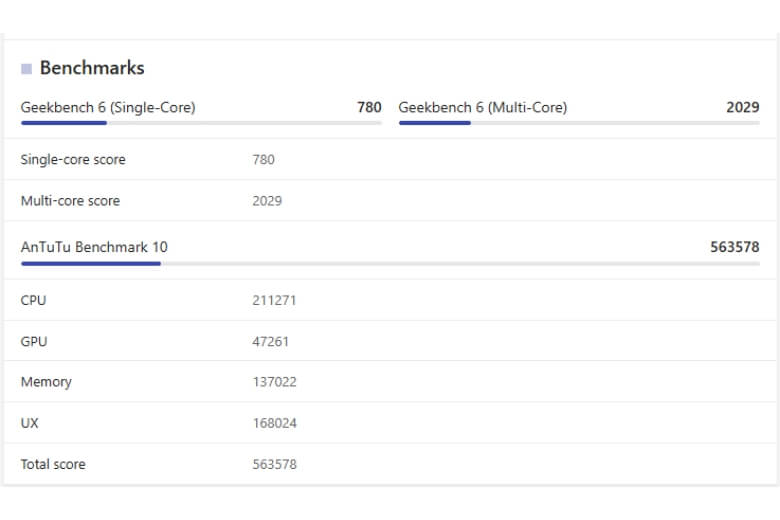Click the GPU row label
This screenshot has width=780, height=520.
point(34,342)
